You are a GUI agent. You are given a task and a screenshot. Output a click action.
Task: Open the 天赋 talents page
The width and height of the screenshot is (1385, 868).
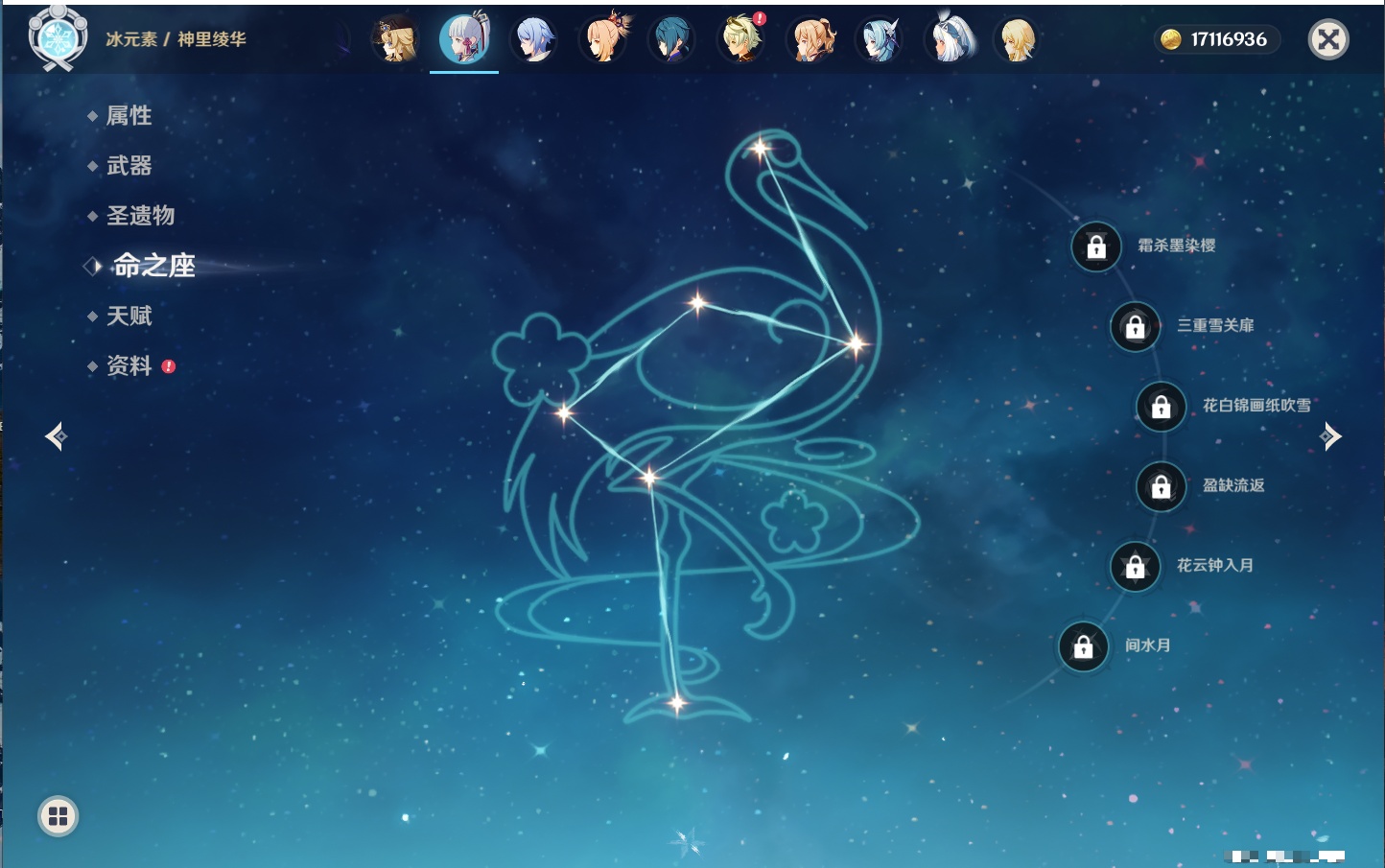coord(129,316)
